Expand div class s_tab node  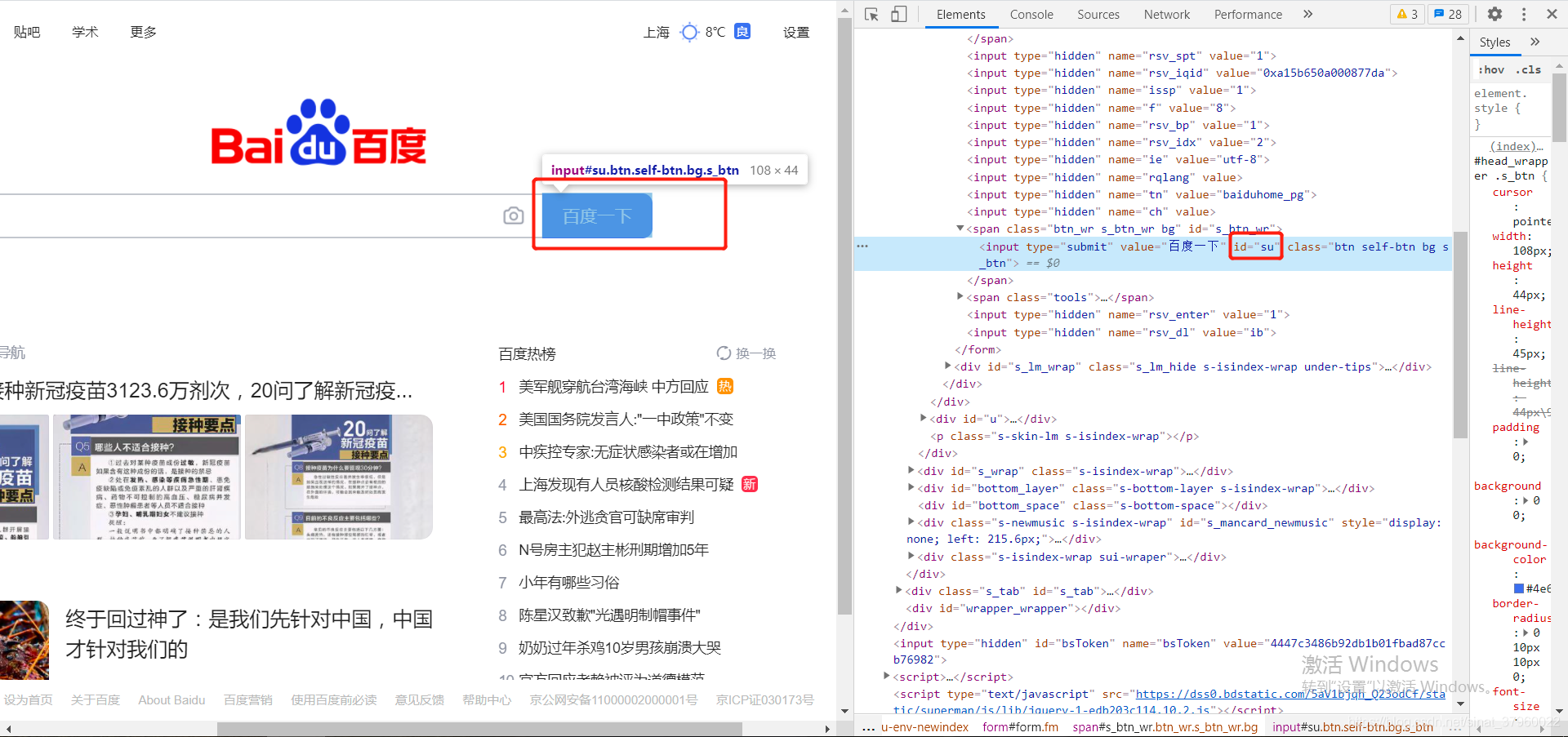899,590
